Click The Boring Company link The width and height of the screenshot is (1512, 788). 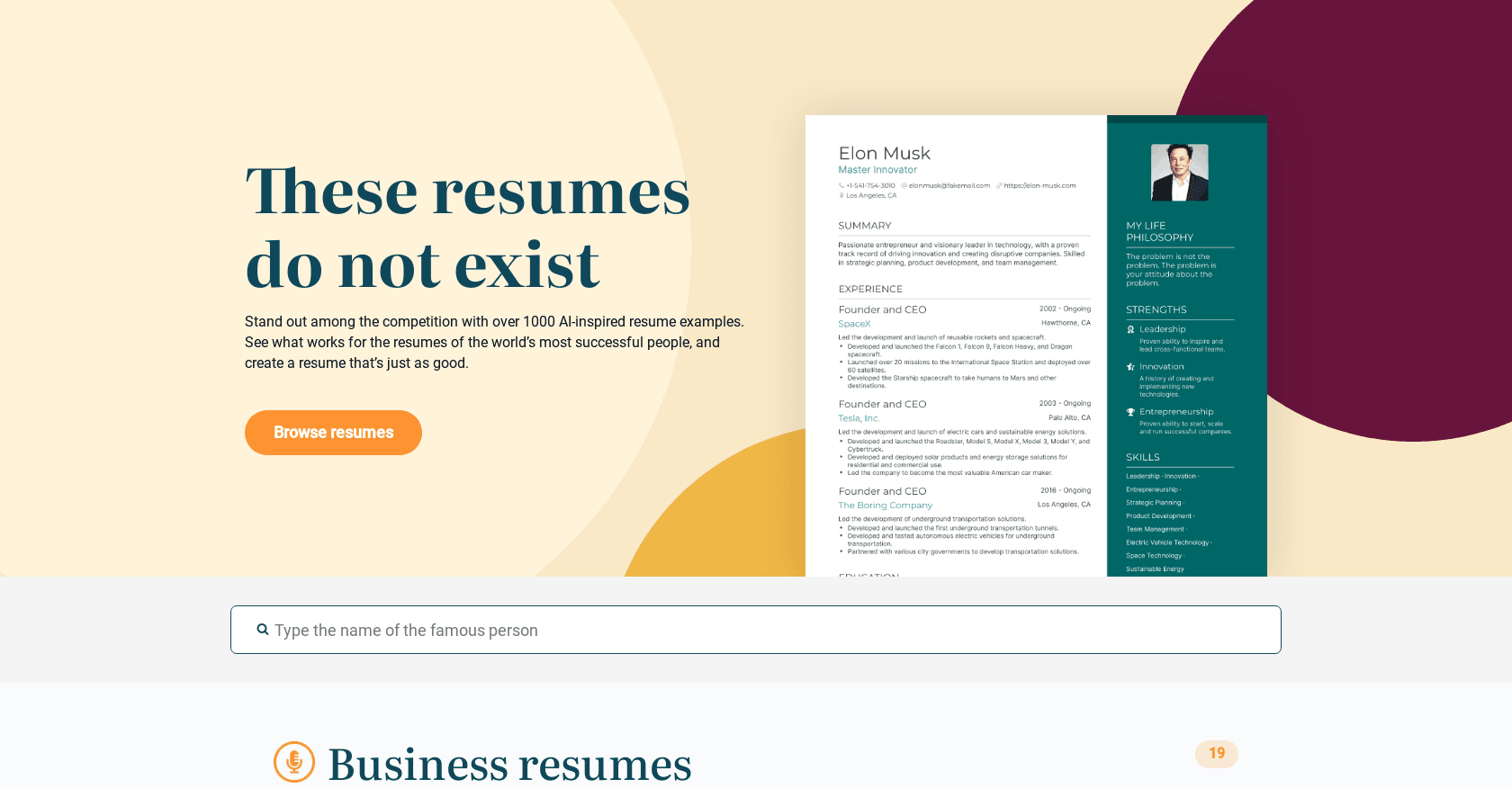pos(885,506)
